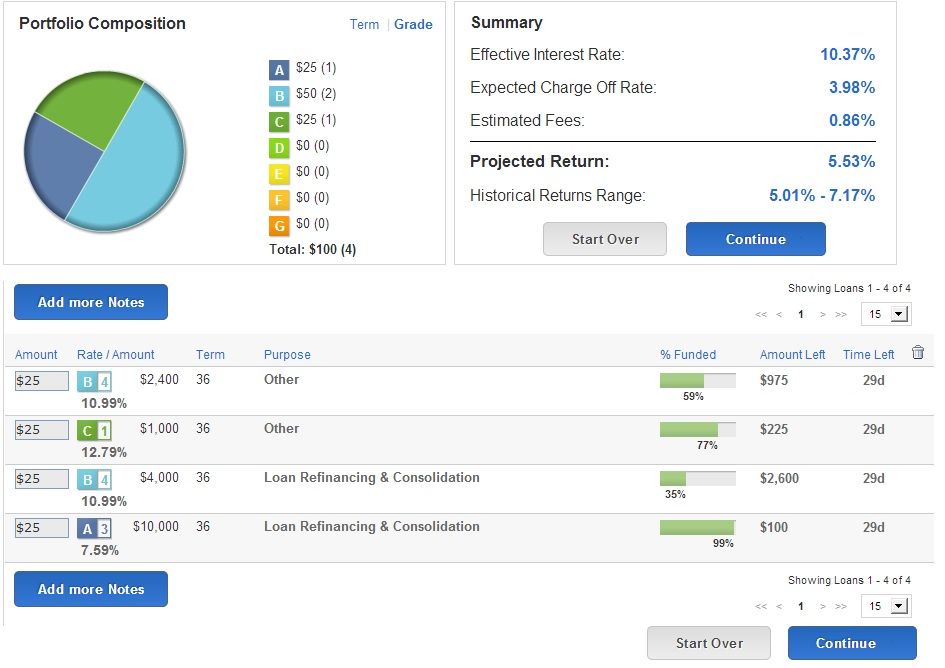
Task: Click B4 grade badge on $2,400 loan
Action: (94, 382)
